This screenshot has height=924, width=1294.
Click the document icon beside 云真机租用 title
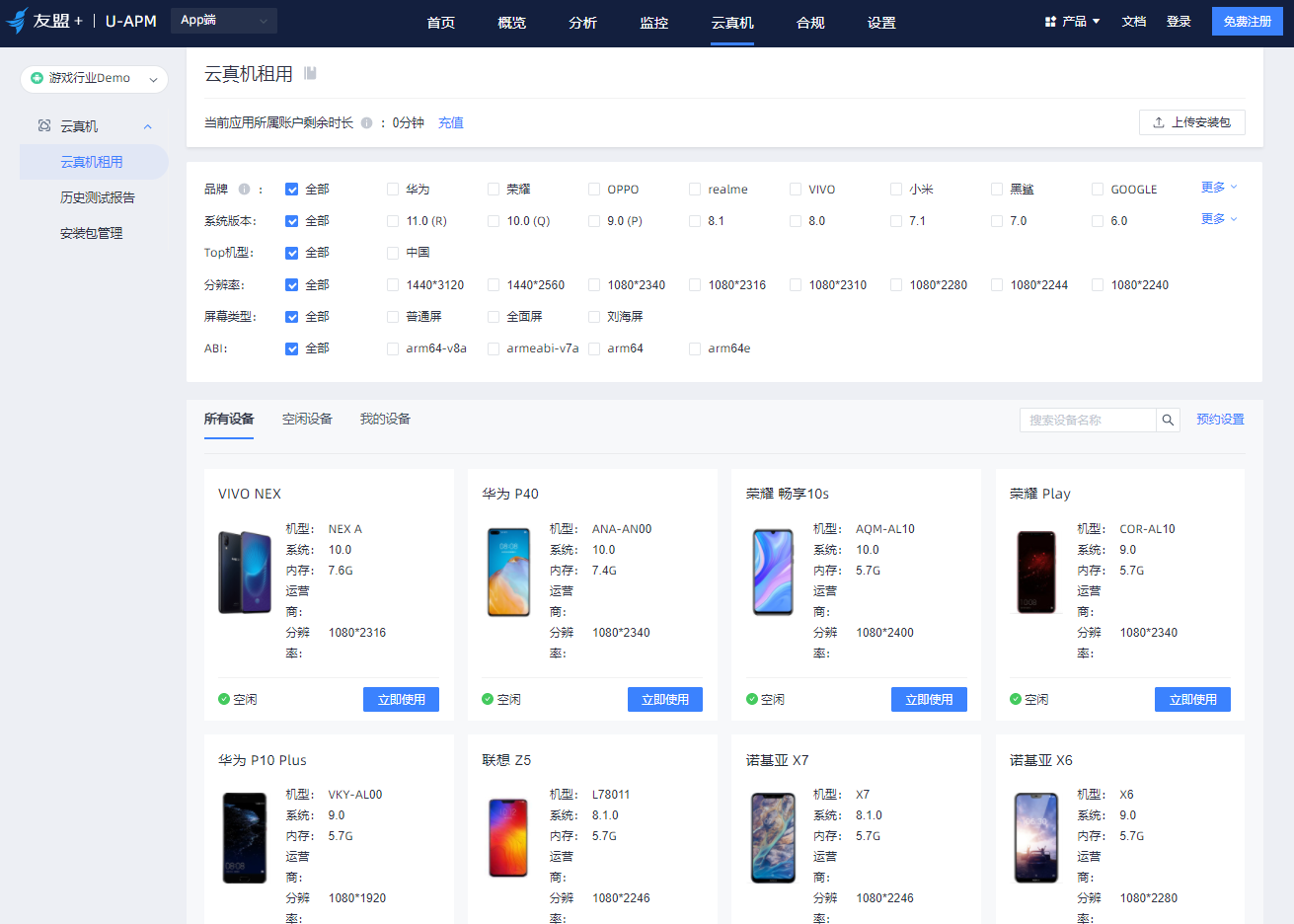click(x=310, y=73)
